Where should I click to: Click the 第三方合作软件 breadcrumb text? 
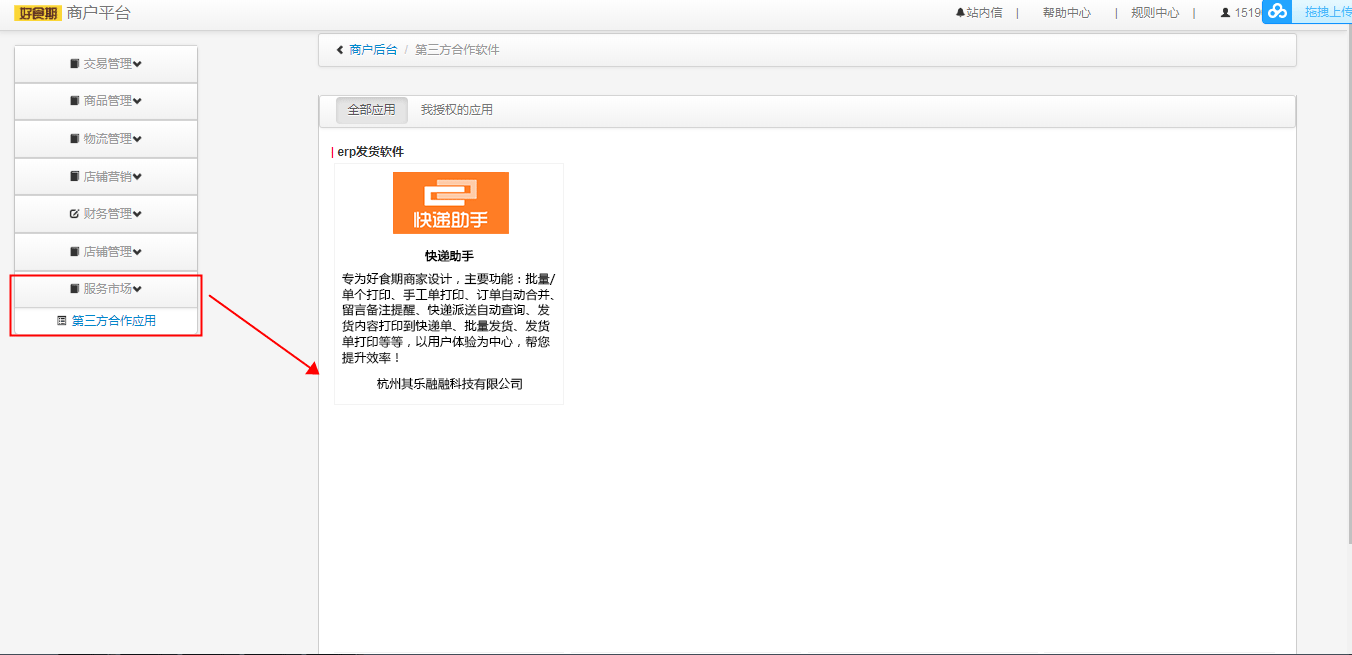(x=457, y=49)
